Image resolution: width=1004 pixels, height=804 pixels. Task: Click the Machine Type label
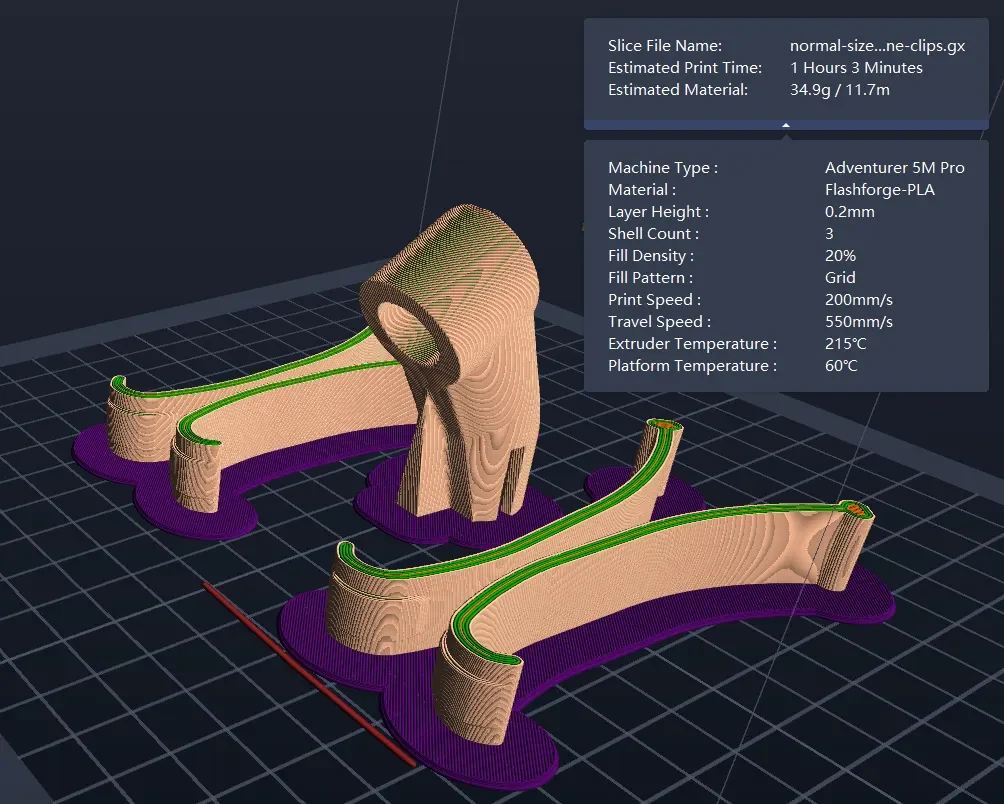(x=663, y=168)
